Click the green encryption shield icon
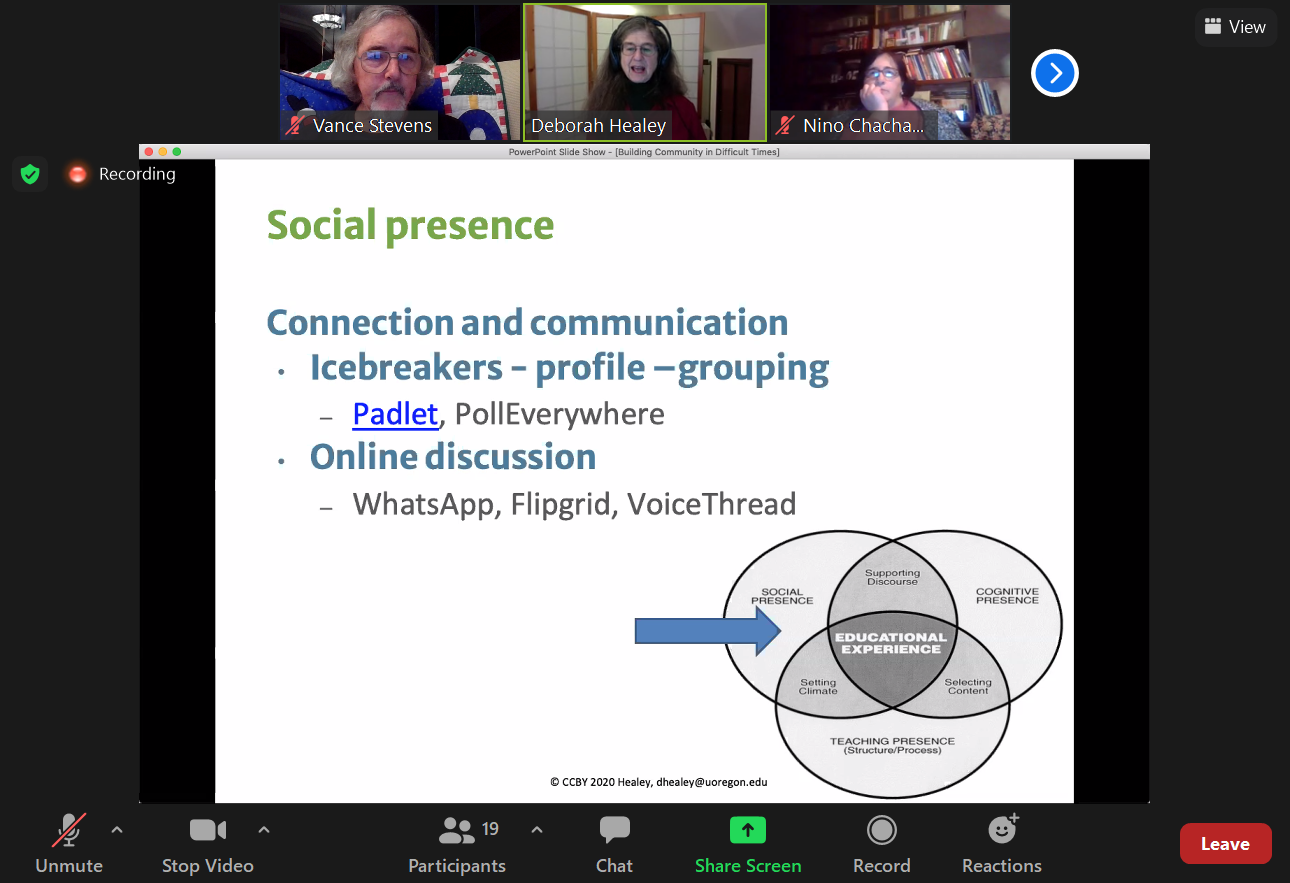This screenshot has width=1290, height=883. [x=30, y=174]
